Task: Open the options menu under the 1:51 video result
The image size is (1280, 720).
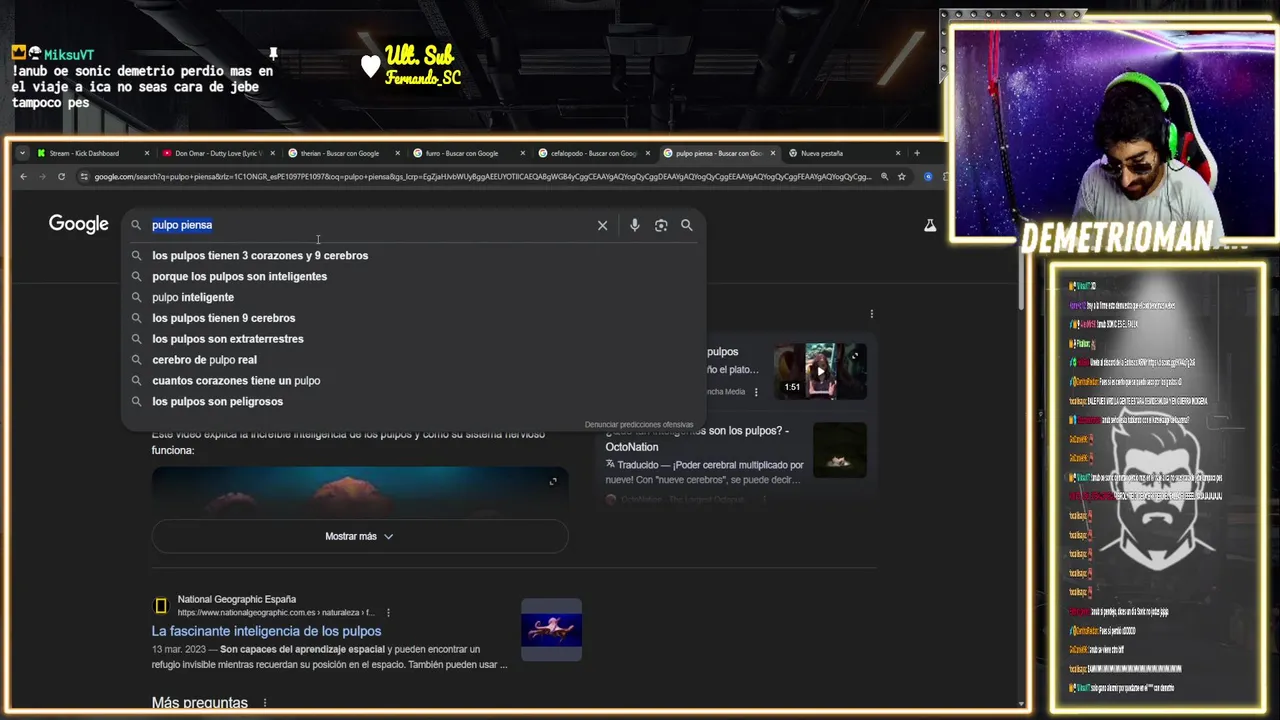Action: tap(756, 392)
